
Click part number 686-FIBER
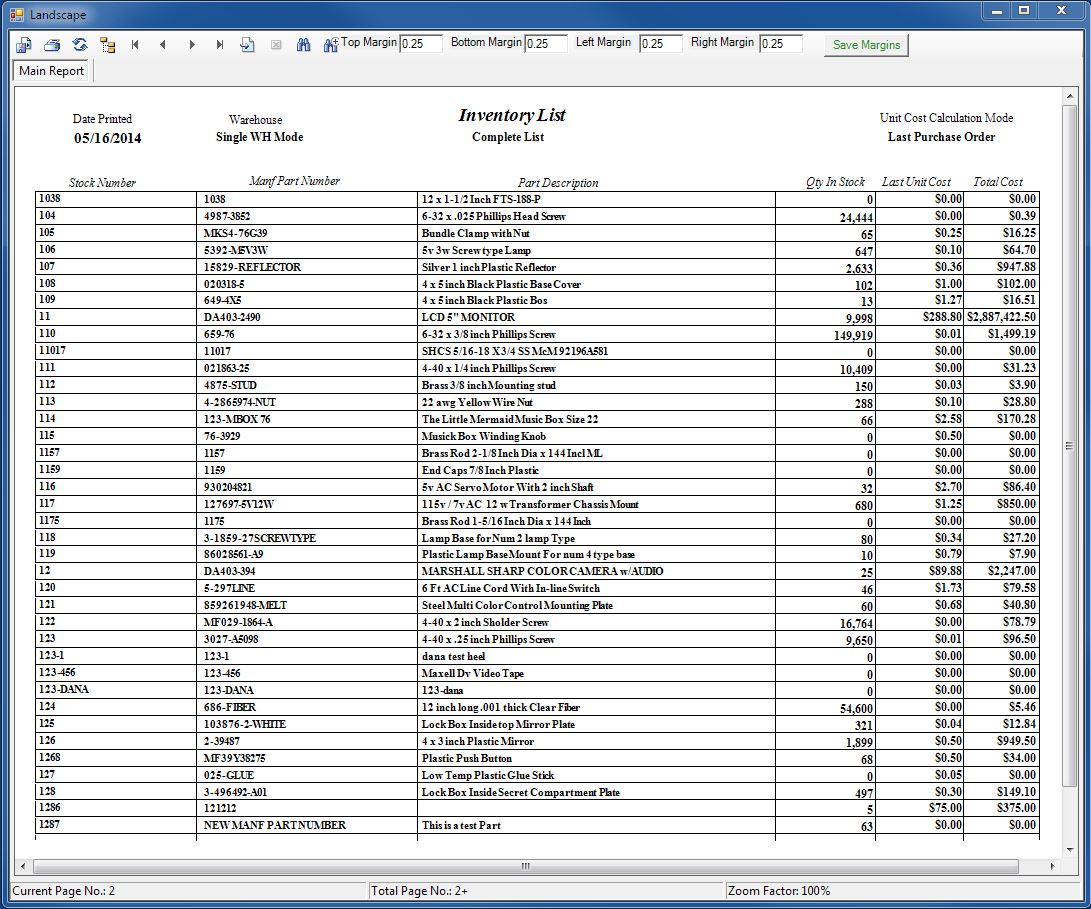pyautogui.click(x=230, y=707)
